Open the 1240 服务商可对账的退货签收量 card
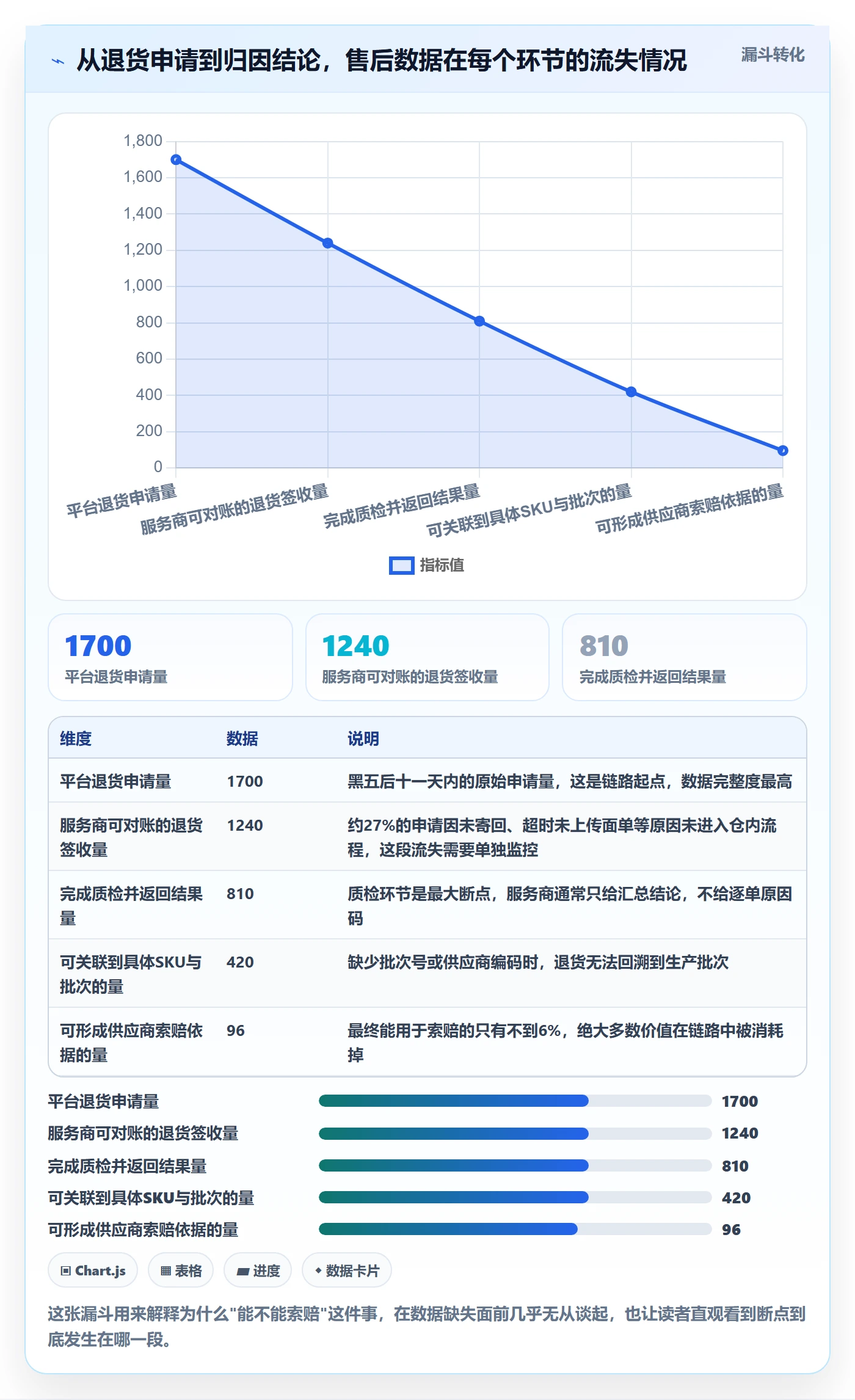 point(428,657)
